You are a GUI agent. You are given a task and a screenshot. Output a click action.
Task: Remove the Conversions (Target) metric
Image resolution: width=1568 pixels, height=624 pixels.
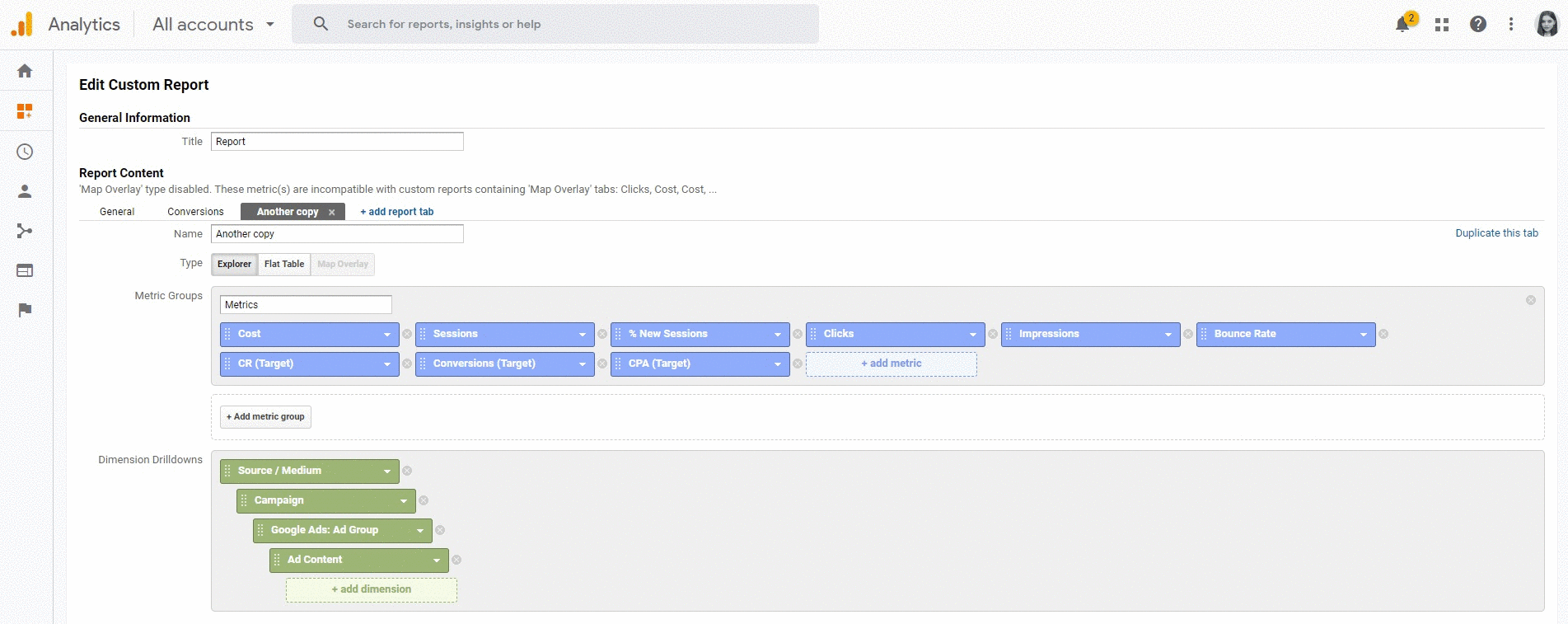[x=602, y=364]
